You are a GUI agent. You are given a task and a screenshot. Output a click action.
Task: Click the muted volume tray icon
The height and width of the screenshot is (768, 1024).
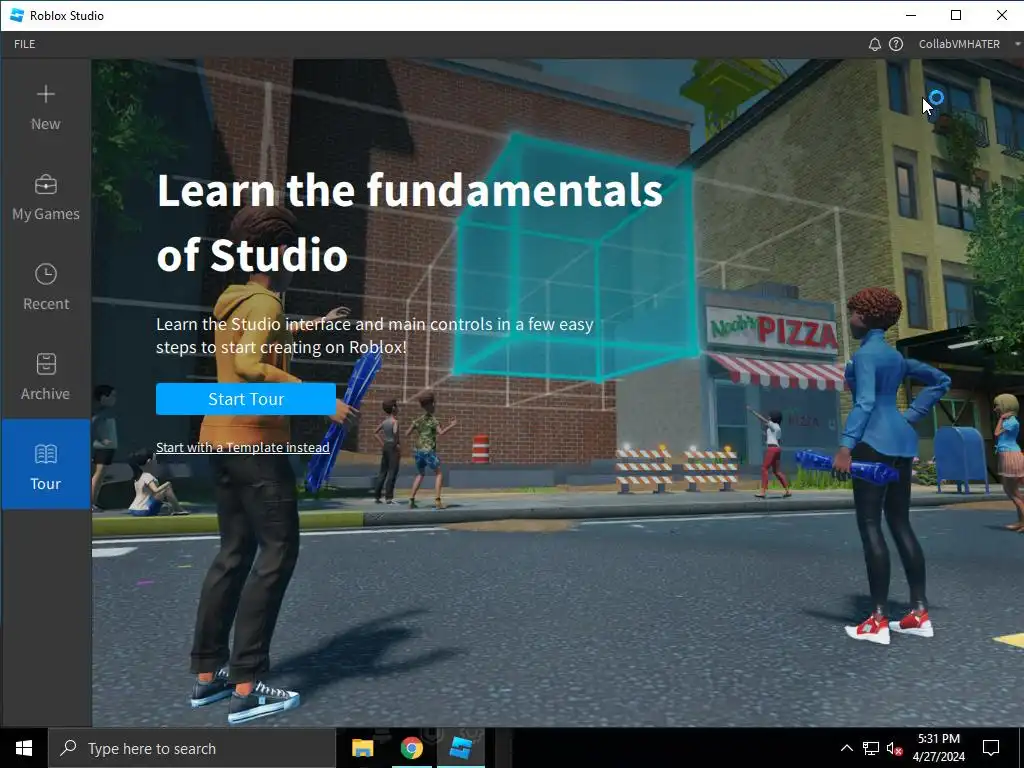(895, 748)
